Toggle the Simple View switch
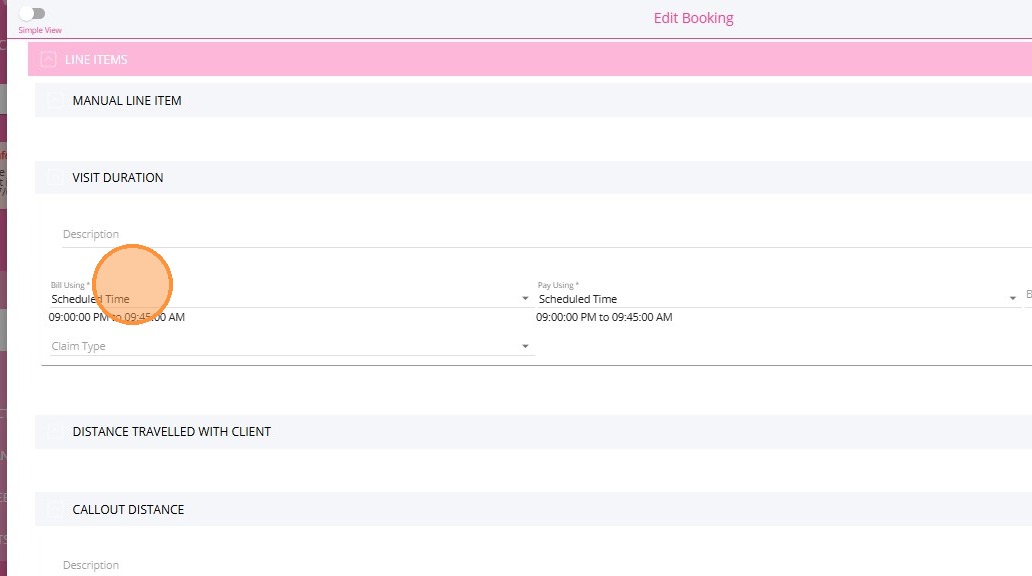The width and height of the screenshot is (1032, 576). [32, 13]
